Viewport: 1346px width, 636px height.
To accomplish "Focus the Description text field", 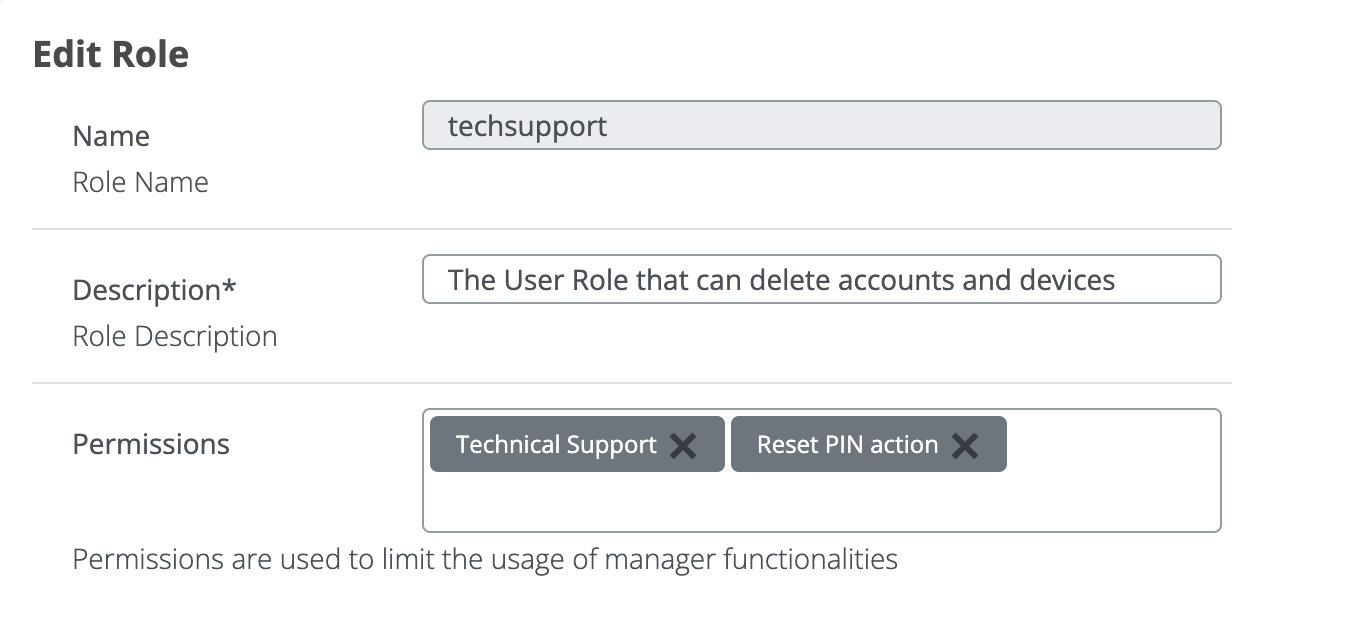I will click(821, 279).
